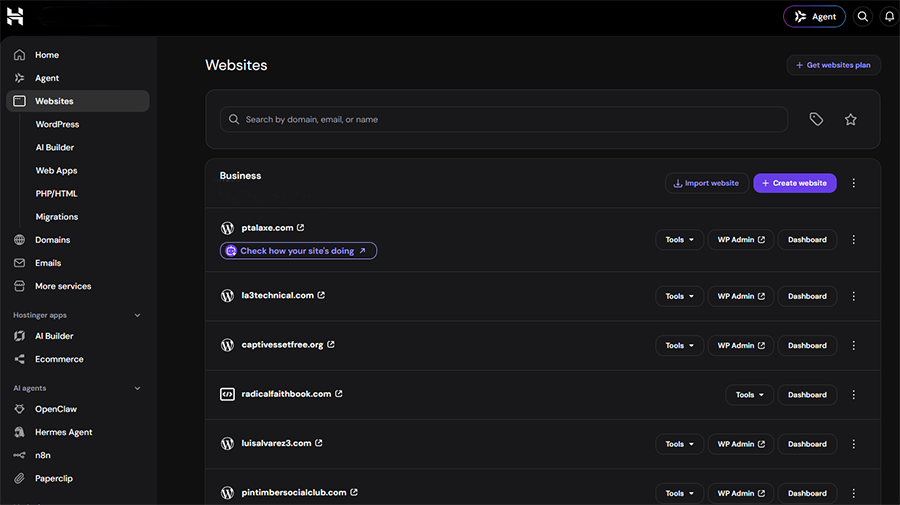The height and width of the screenshot is (505, 900).
Task: Open external link icon for captivessetfree.org
Action: [331, 344]
